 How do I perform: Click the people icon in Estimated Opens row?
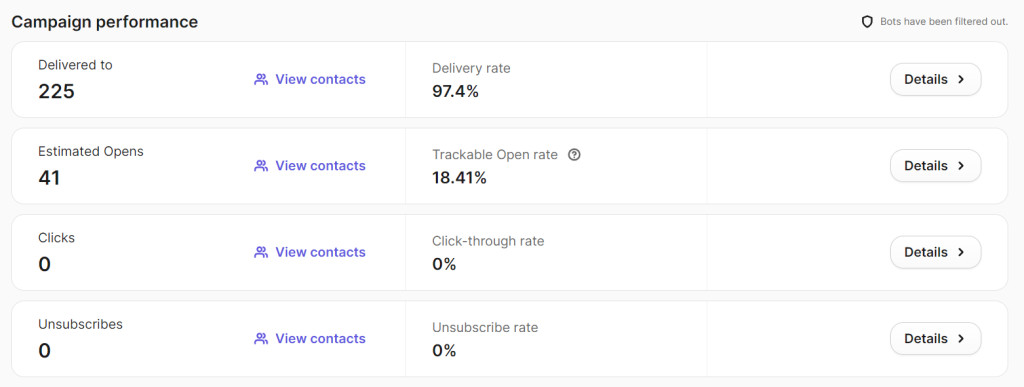(261, 166)
